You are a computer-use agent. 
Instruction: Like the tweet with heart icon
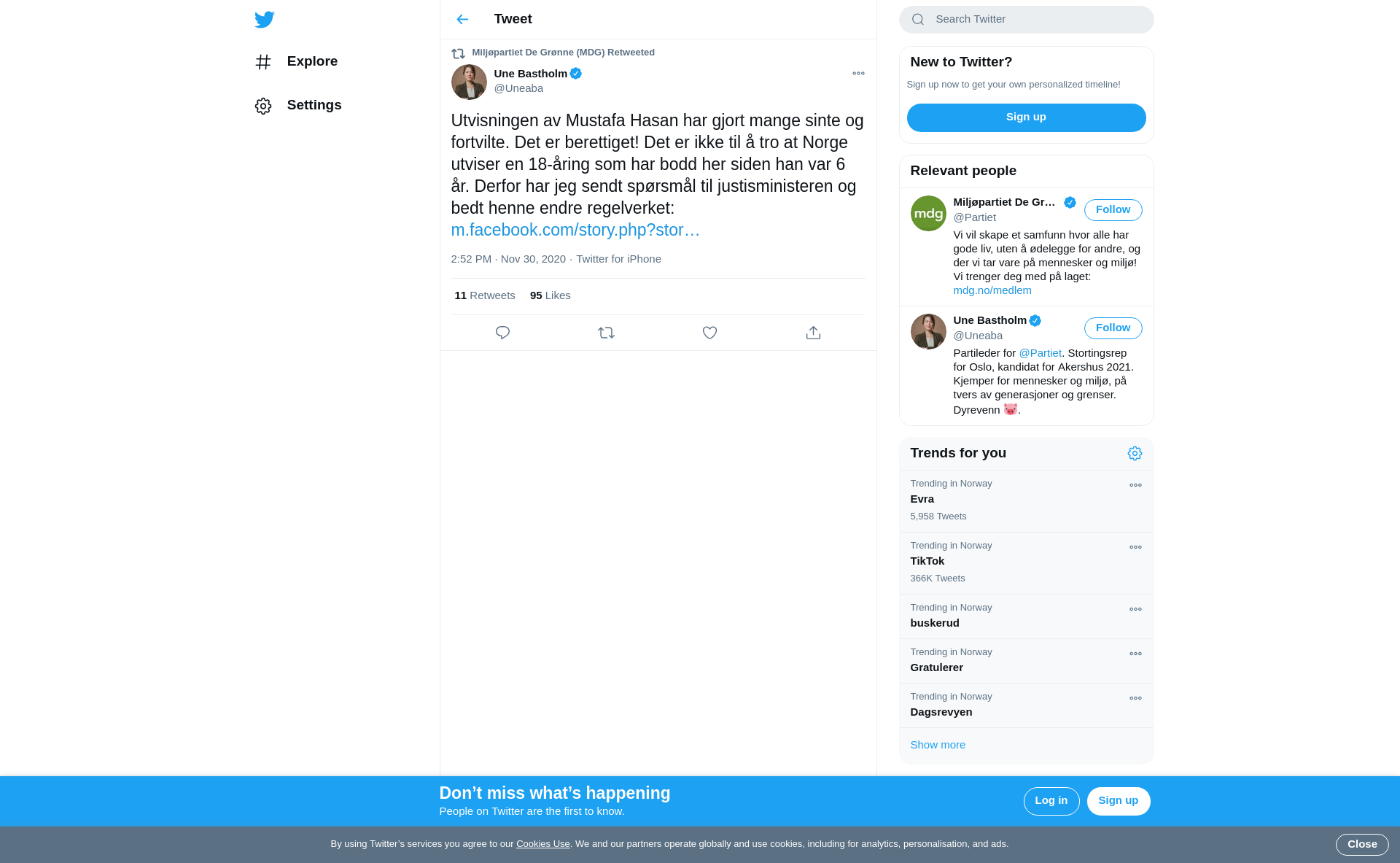[x=709, y=333]
